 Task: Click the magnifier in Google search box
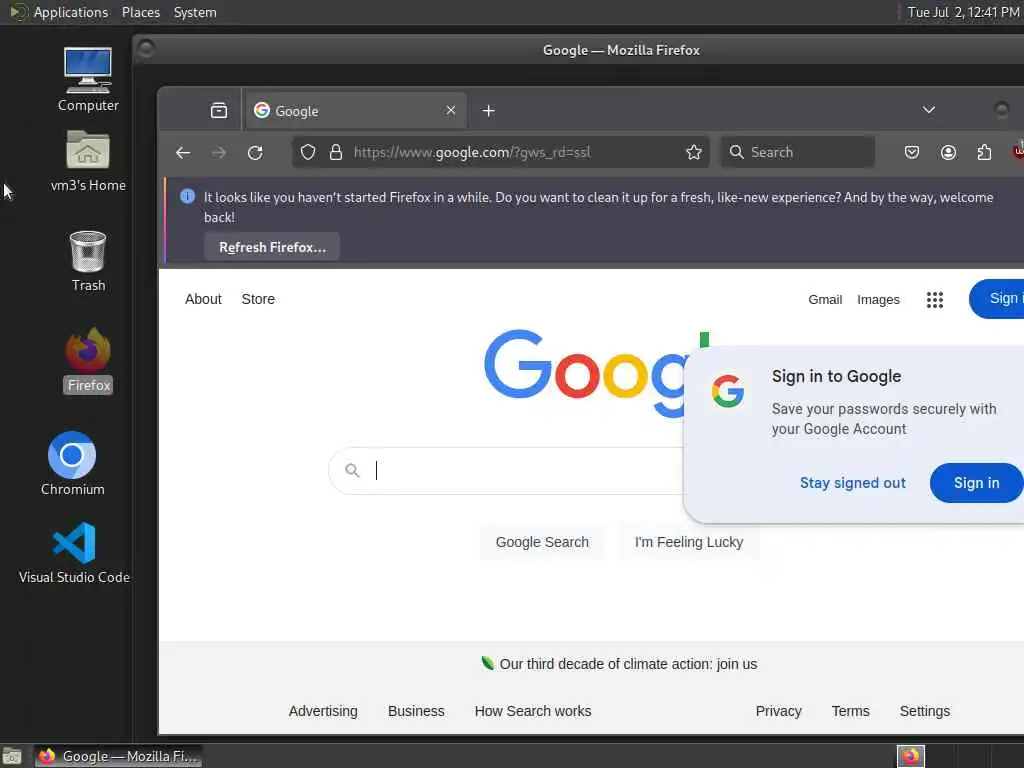click(x=352, y=470)
